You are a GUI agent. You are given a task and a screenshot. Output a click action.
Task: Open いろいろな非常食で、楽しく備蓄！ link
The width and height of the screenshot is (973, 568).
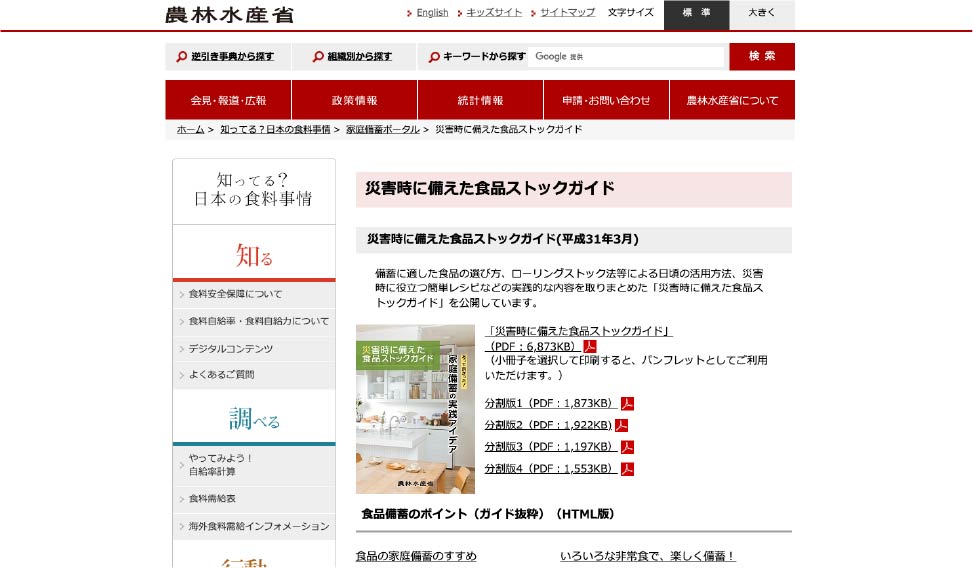tap(648, 556)
